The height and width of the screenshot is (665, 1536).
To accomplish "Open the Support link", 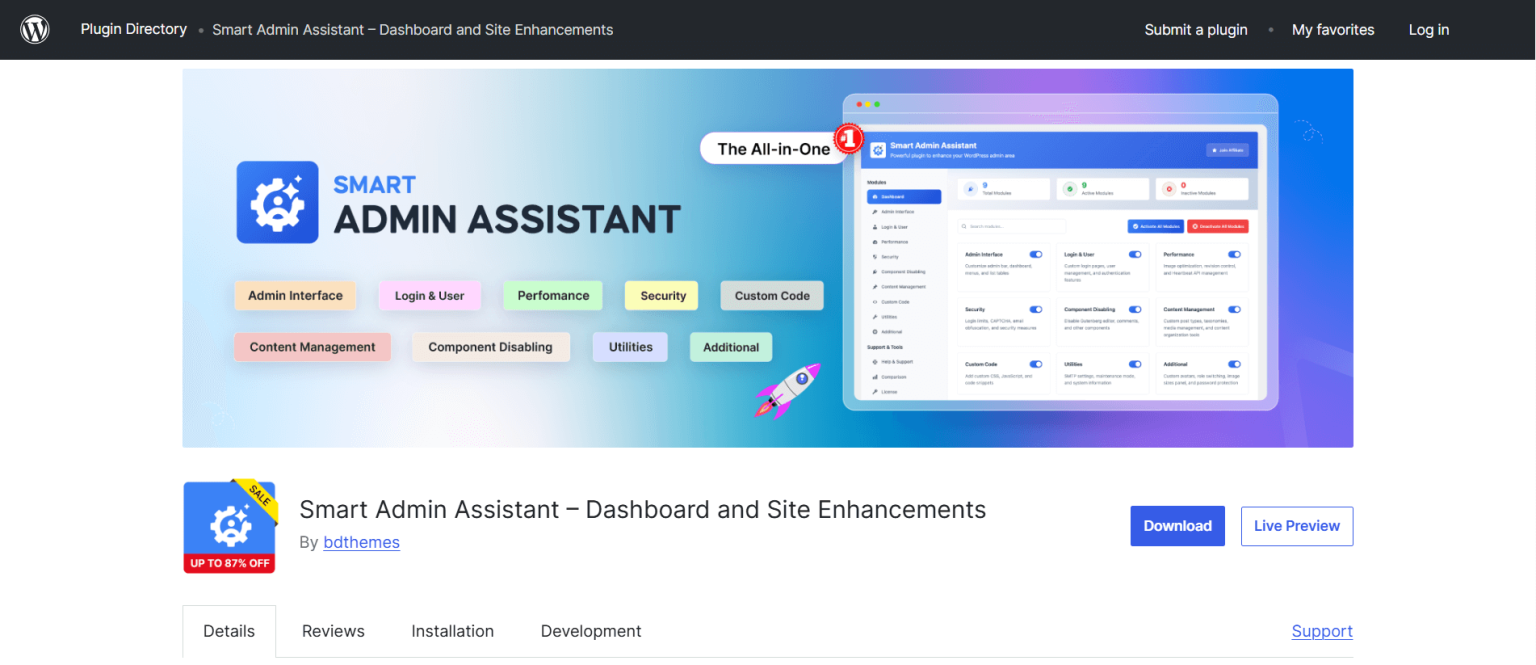I will click(x=1322, y=631).
